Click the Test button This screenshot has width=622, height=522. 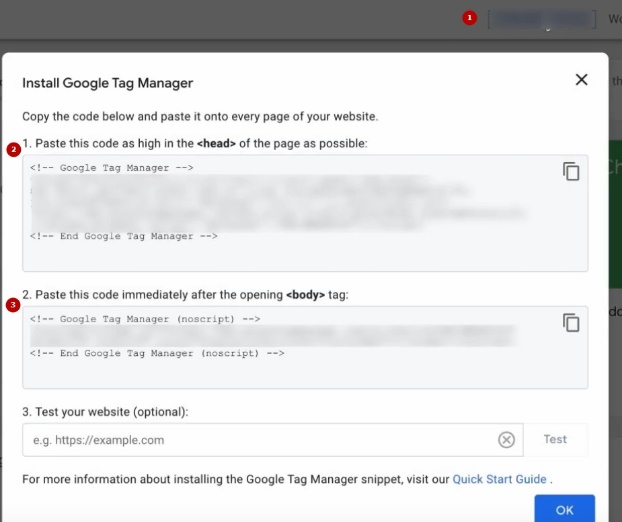(555, 439)
